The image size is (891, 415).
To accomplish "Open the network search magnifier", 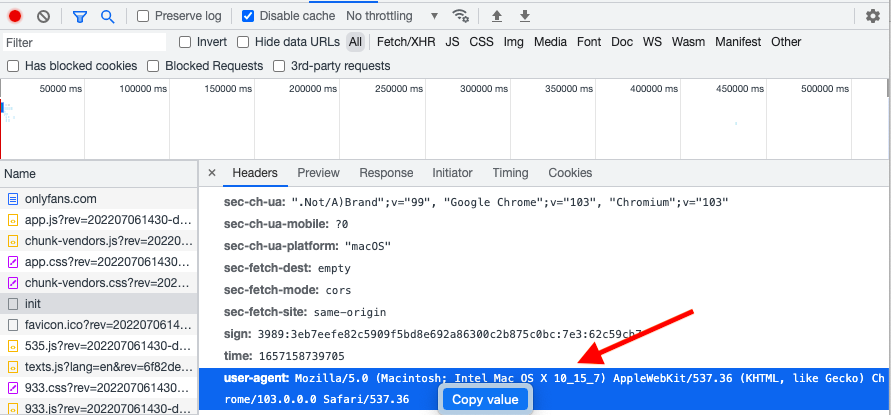I will pos(107,16).
